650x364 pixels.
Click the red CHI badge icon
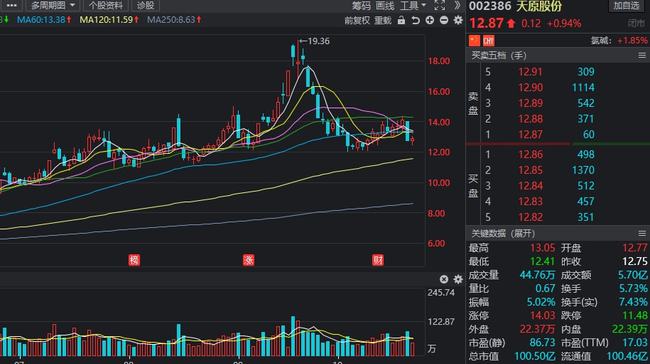click(489, 41)
